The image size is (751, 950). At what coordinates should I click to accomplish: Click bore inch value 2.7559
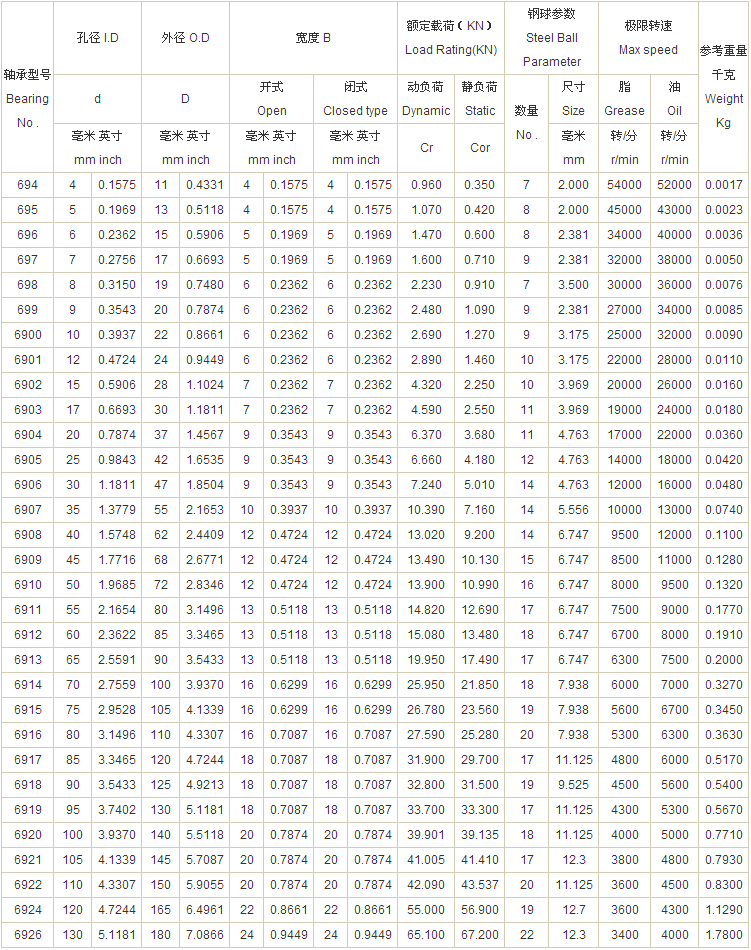pos(117,685)
